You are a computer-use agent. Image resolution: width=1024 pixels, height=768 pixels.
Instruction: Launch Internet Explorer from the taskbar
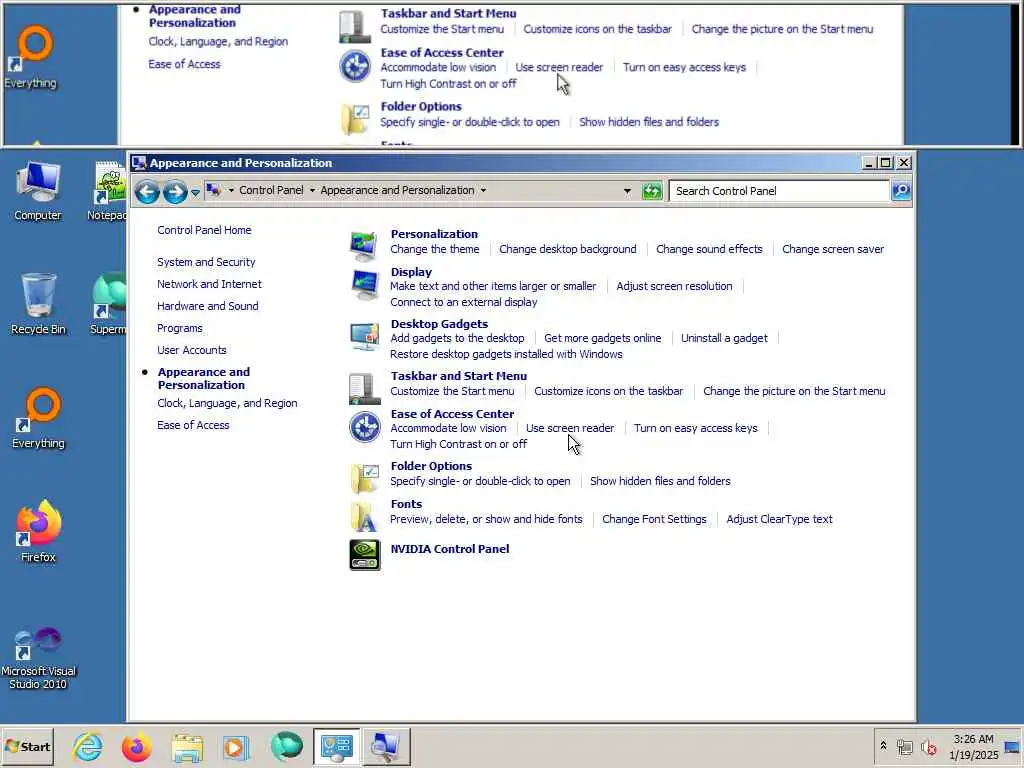tap(88, 746)
